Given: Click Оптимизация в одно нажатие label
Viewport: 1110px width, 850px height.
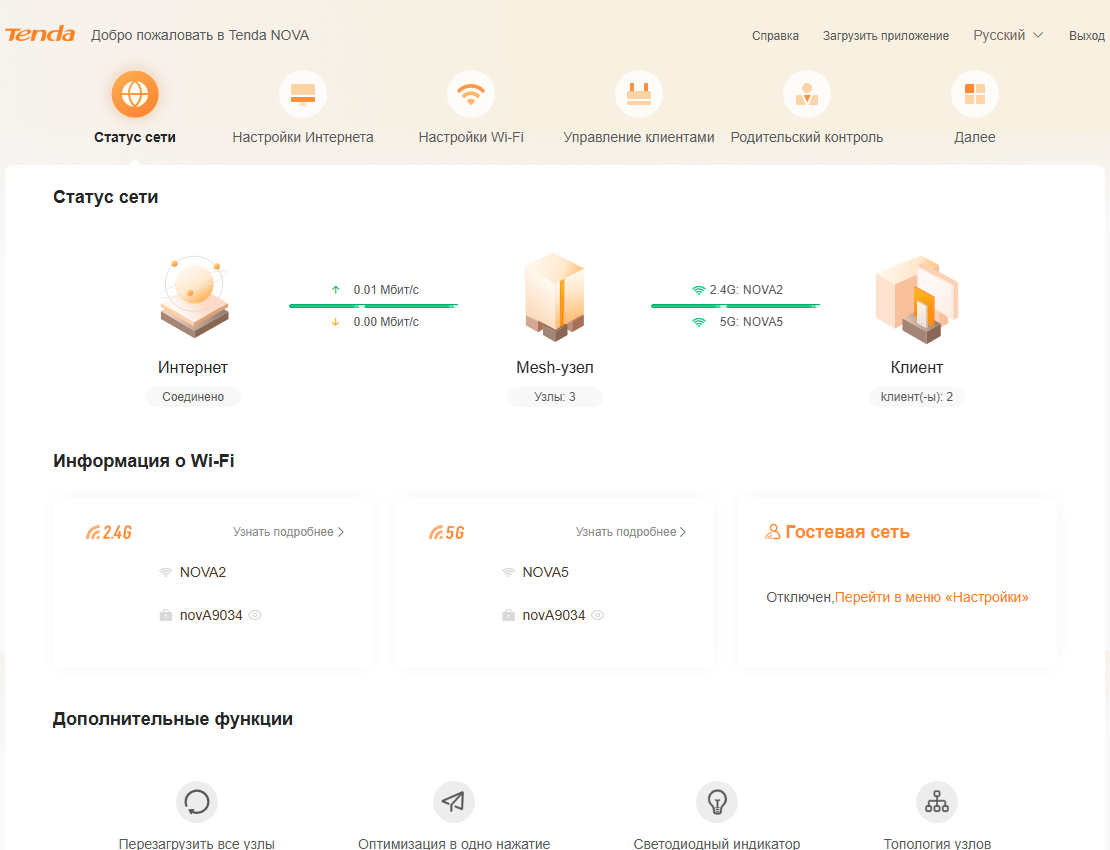Looking at the screenshot, I should click(454, 844).
